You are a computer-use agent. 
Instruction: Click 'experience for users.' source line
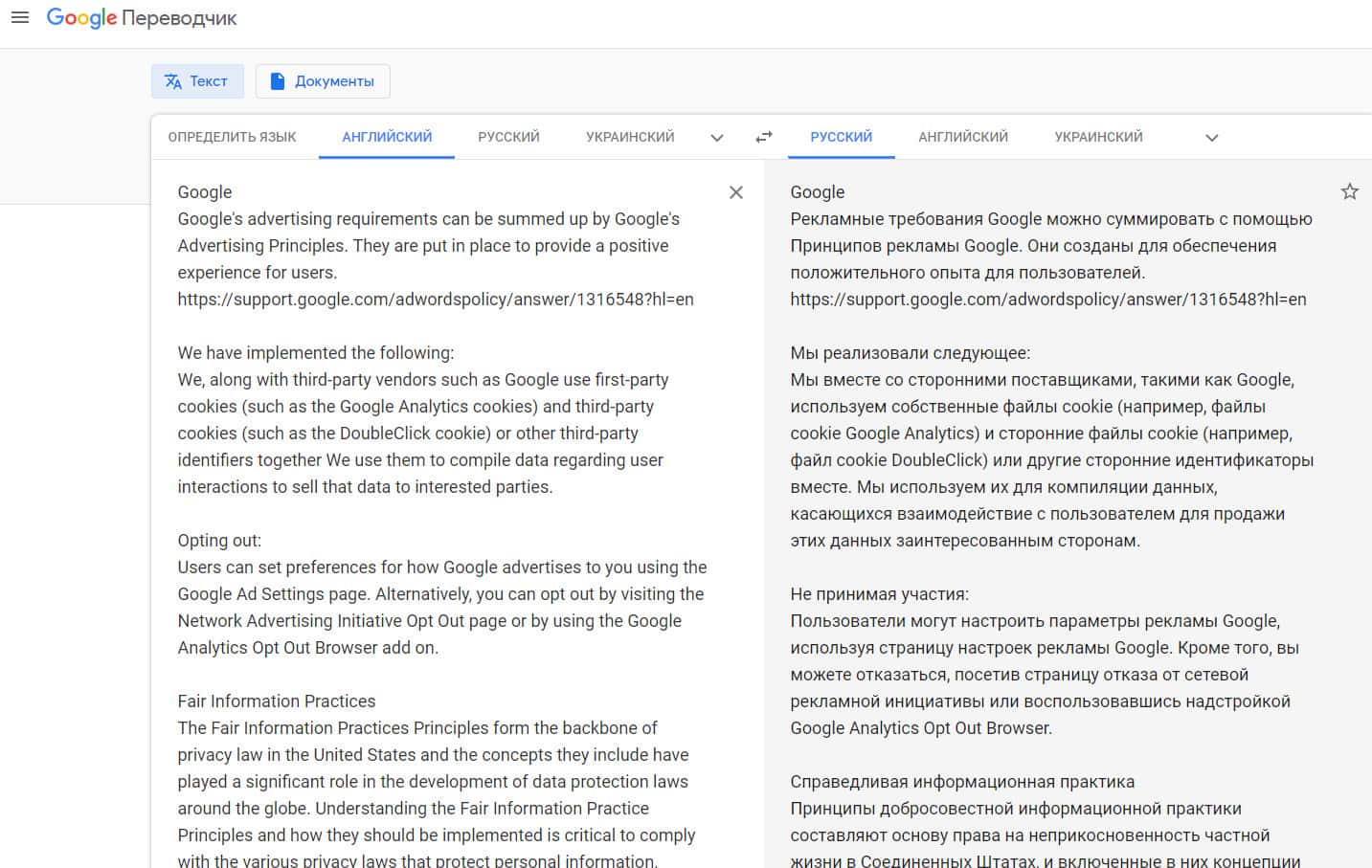[258, 273]
